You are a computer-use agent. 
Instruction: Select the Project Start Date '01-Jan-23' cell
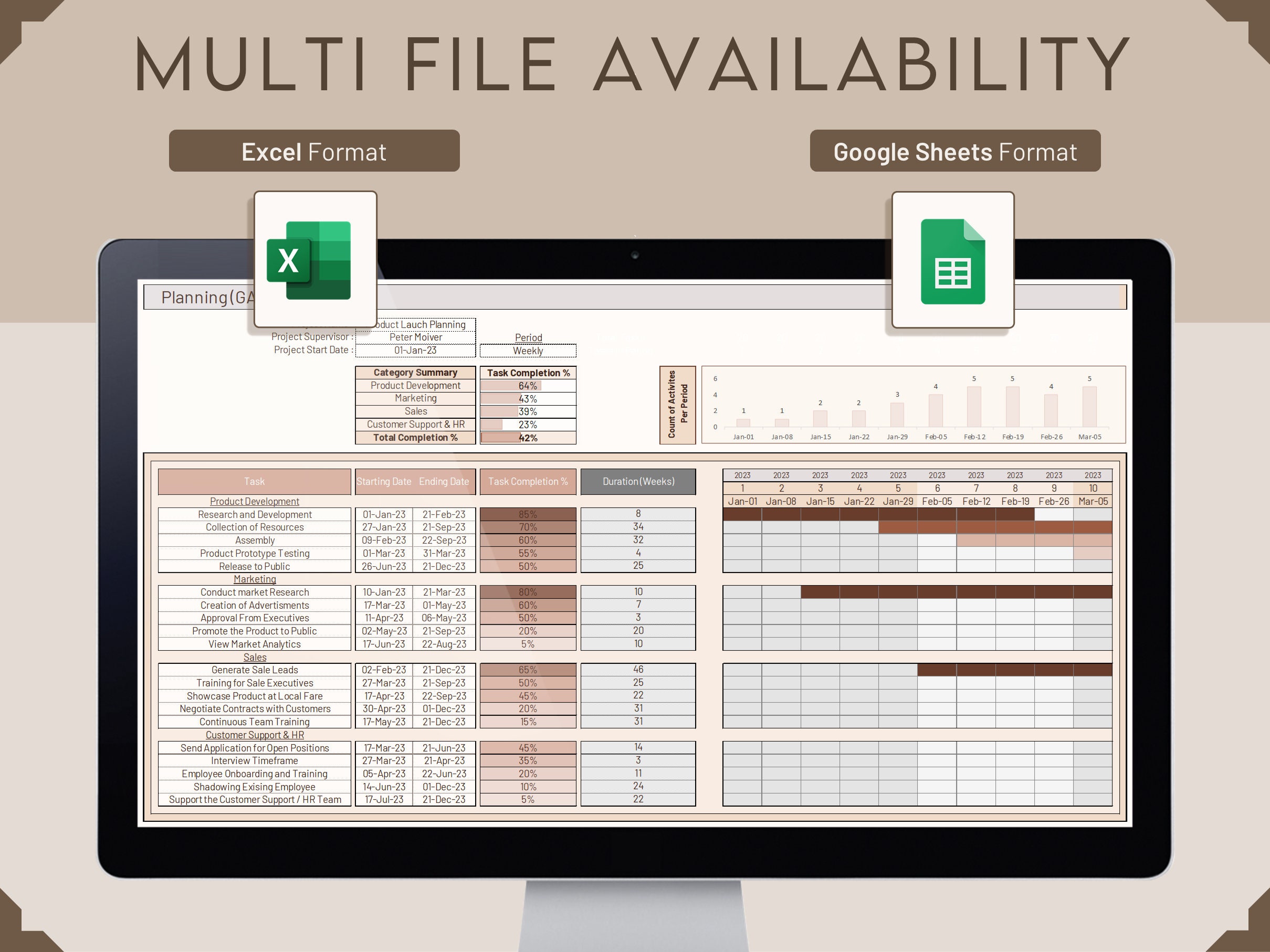pyautogui.click(x=415, y=350)
